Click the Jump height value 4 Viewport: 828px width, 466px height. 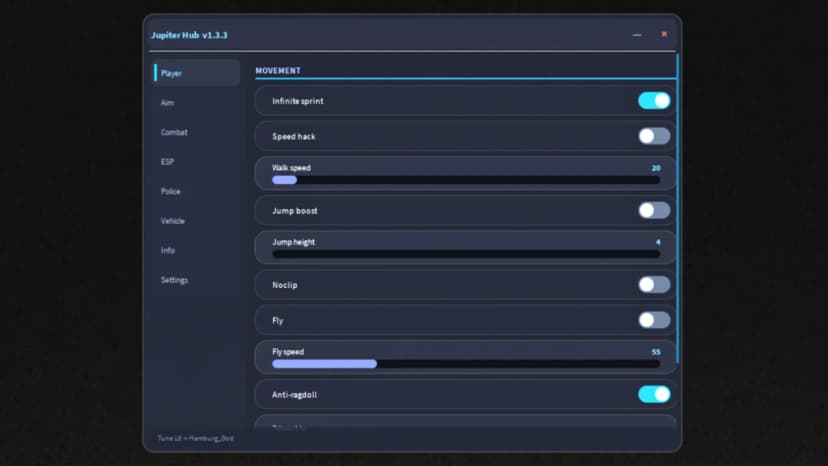pos(658,242)
